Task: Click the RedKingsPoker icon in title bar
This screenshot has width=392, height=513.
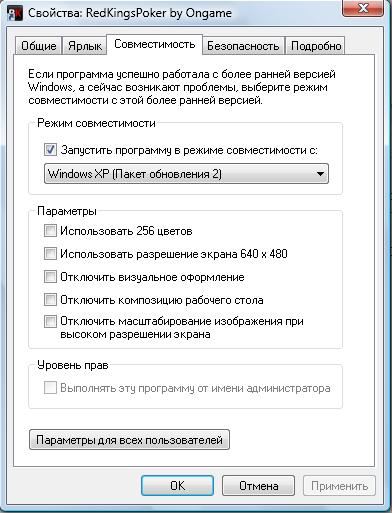Action: (x=15, y=13)
